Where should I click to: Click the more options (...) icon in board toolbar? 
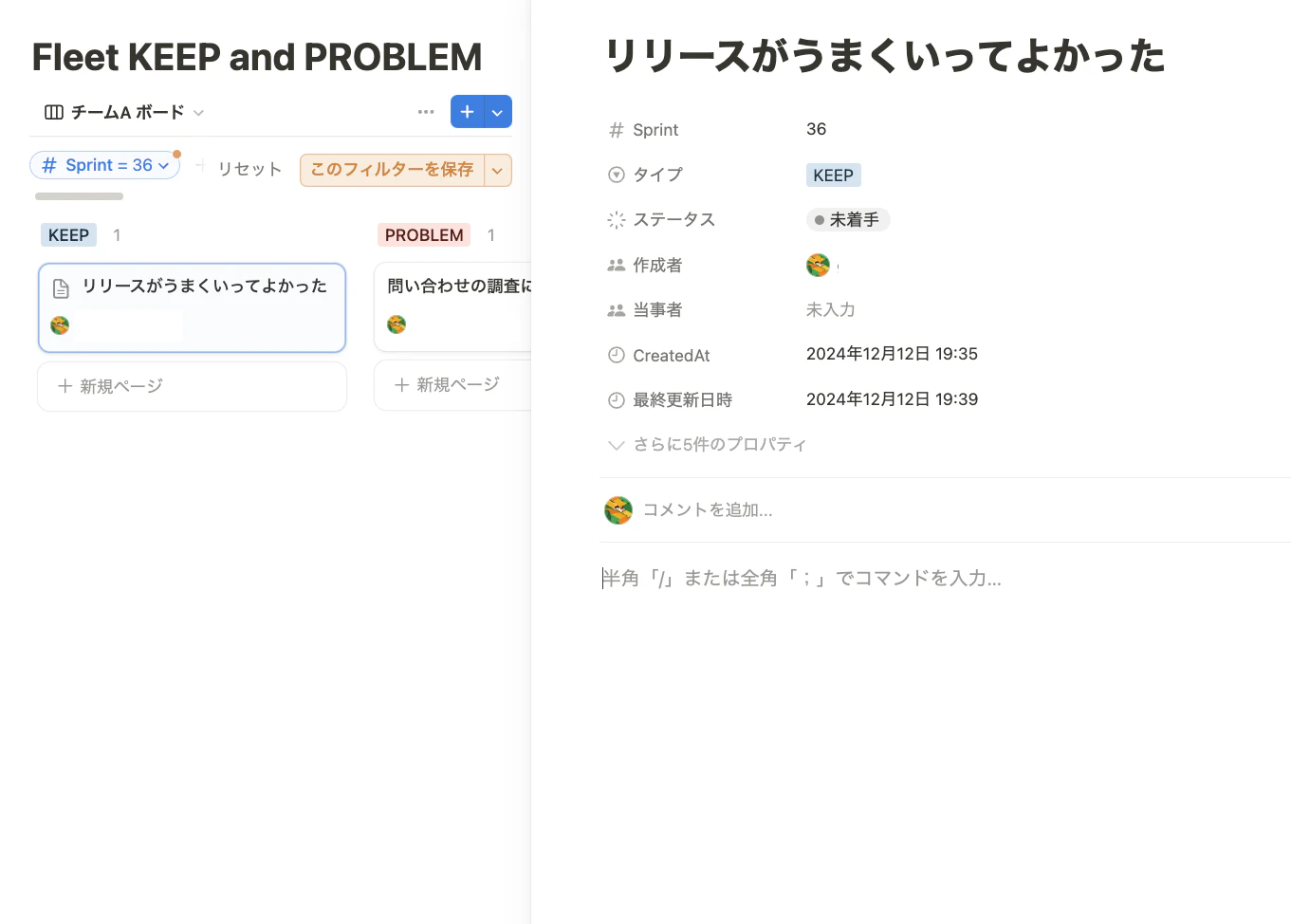[x=425, y=112]
